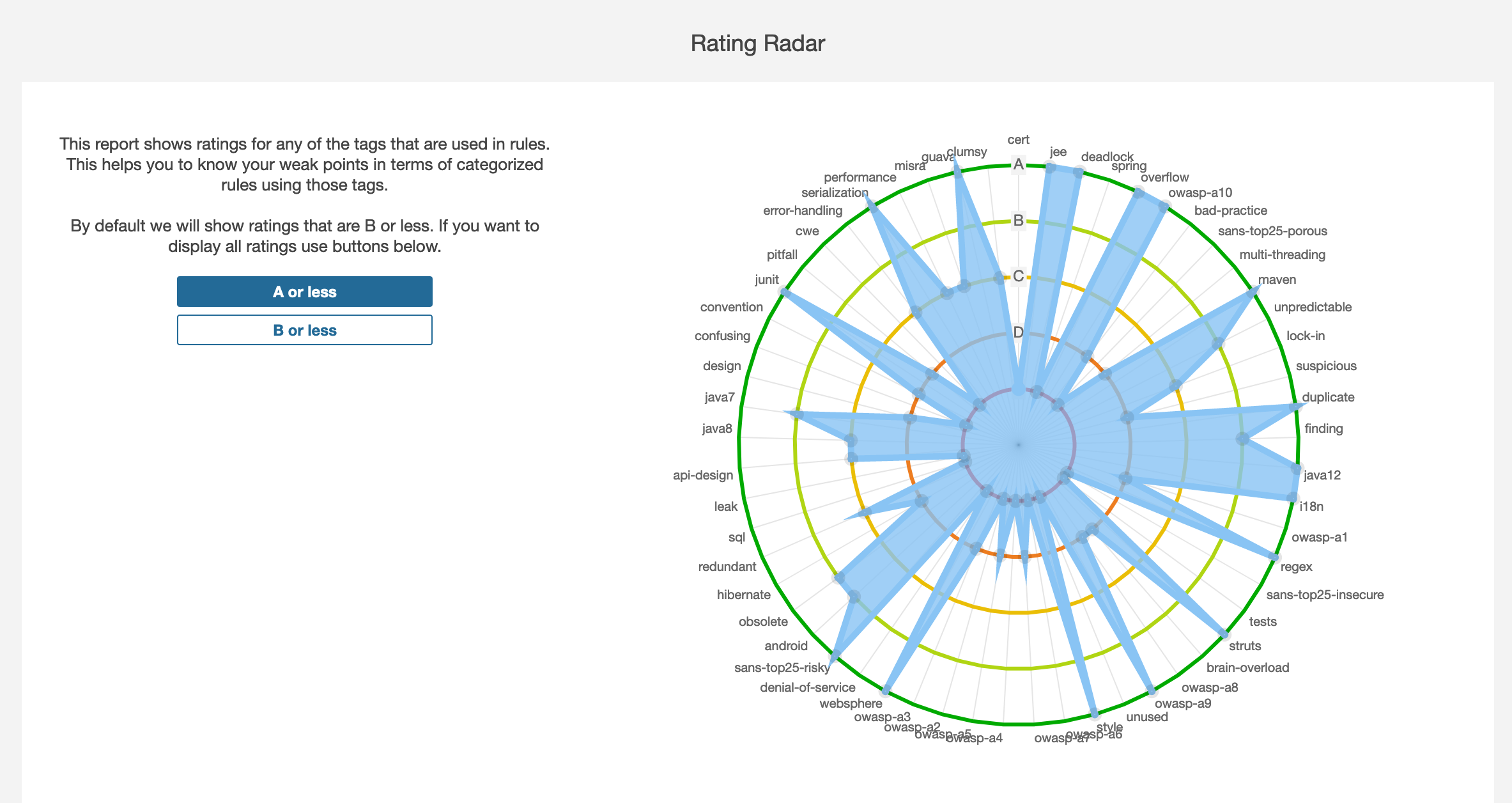Click the 'A or less' button
This screenshot has height=803, width=1512.
click(305, 292)
